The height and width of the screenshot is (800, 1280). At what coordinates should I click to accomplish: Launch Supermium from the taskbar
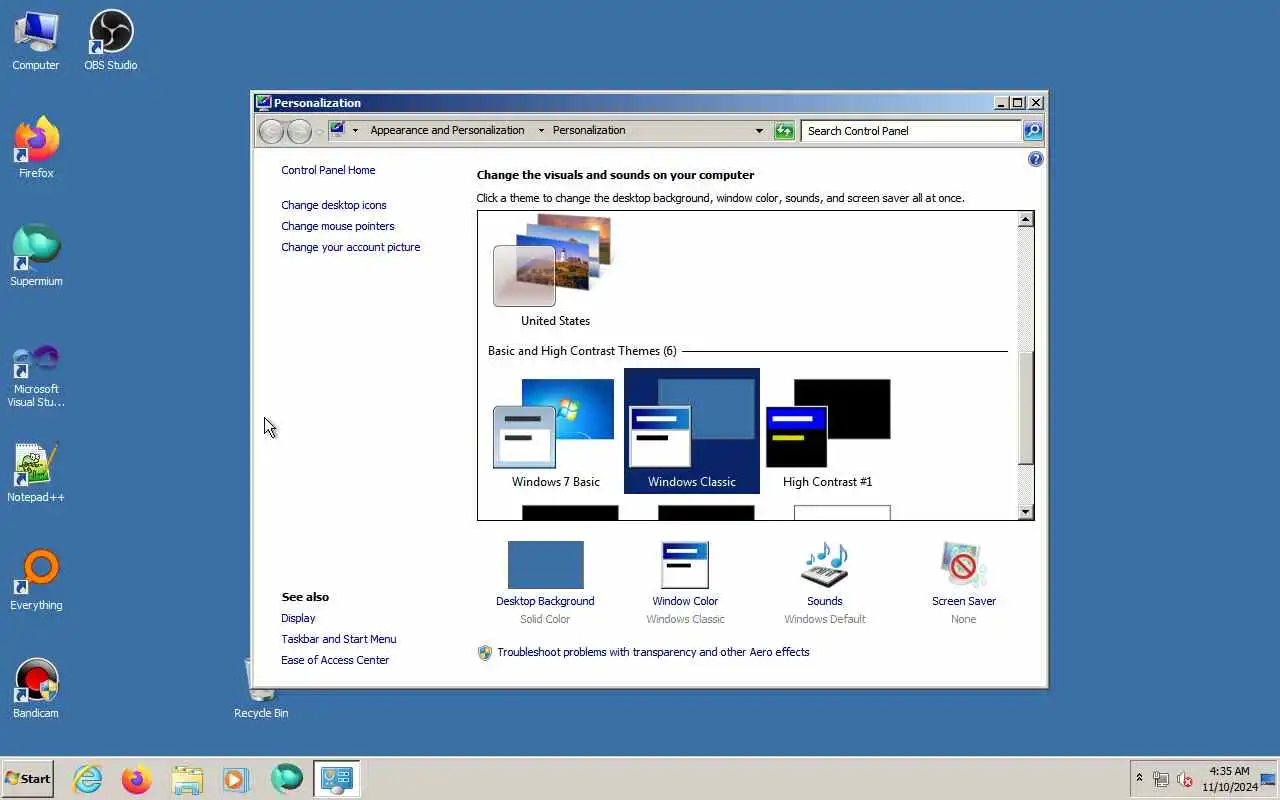pyautogui.click(x=286, y=779)
